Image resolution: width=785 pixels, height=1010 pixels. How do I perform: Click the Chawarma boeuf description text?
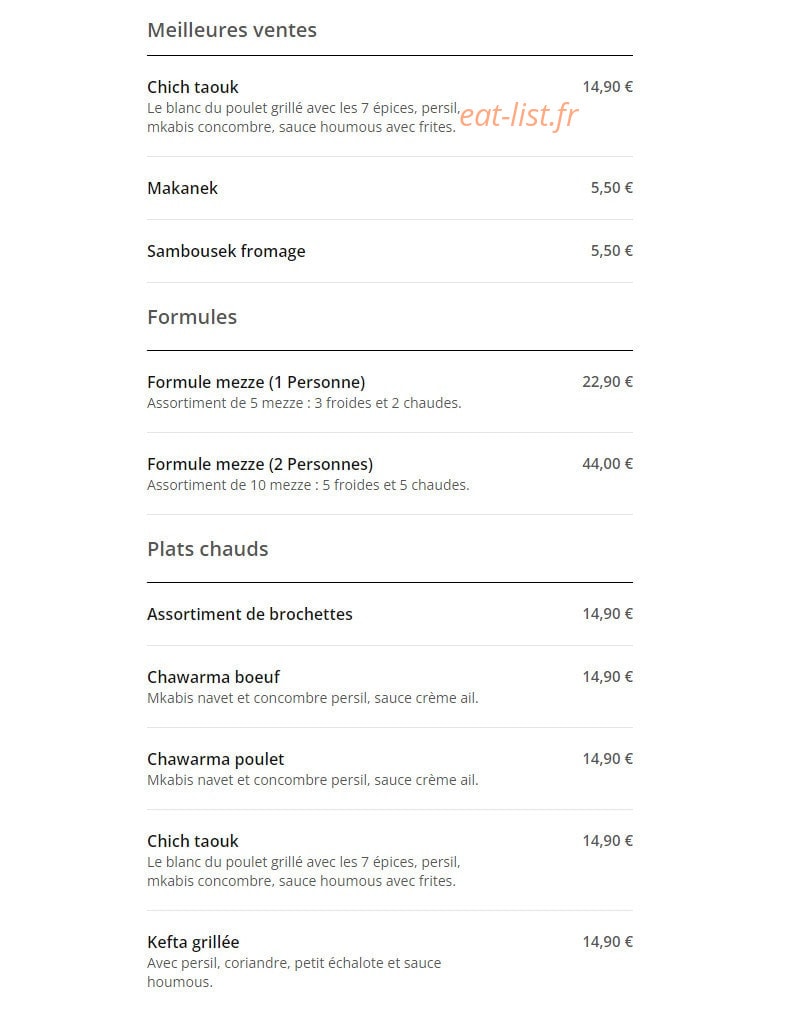313,698
